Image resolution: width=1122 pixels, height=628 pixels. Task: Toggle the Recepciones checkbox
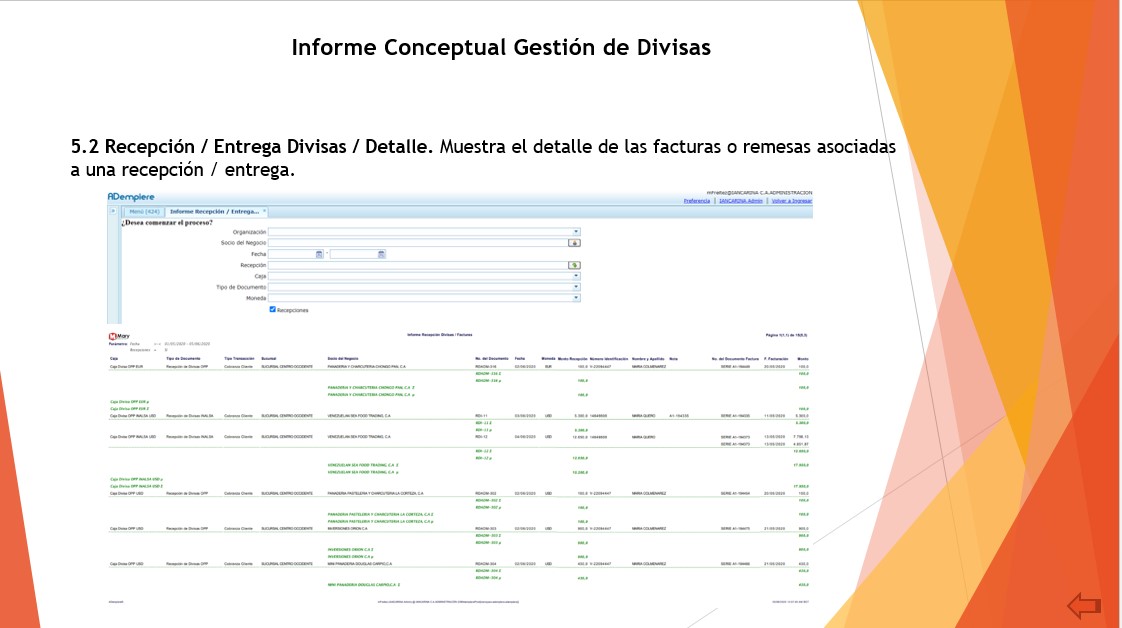click(272, 310)
